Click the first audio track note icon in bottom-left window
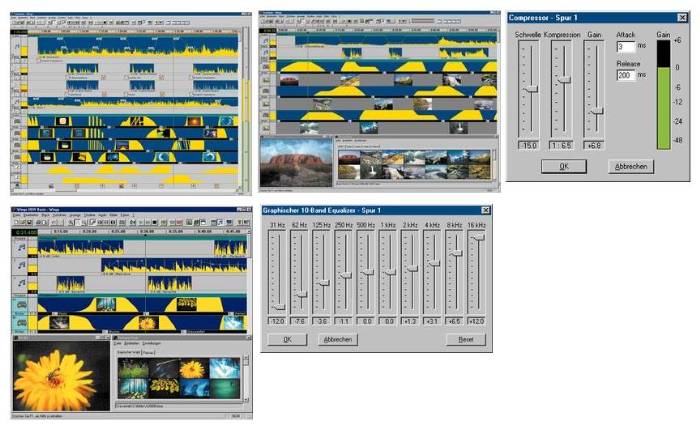This screenshot has width=700, height=430. (21, 247)
